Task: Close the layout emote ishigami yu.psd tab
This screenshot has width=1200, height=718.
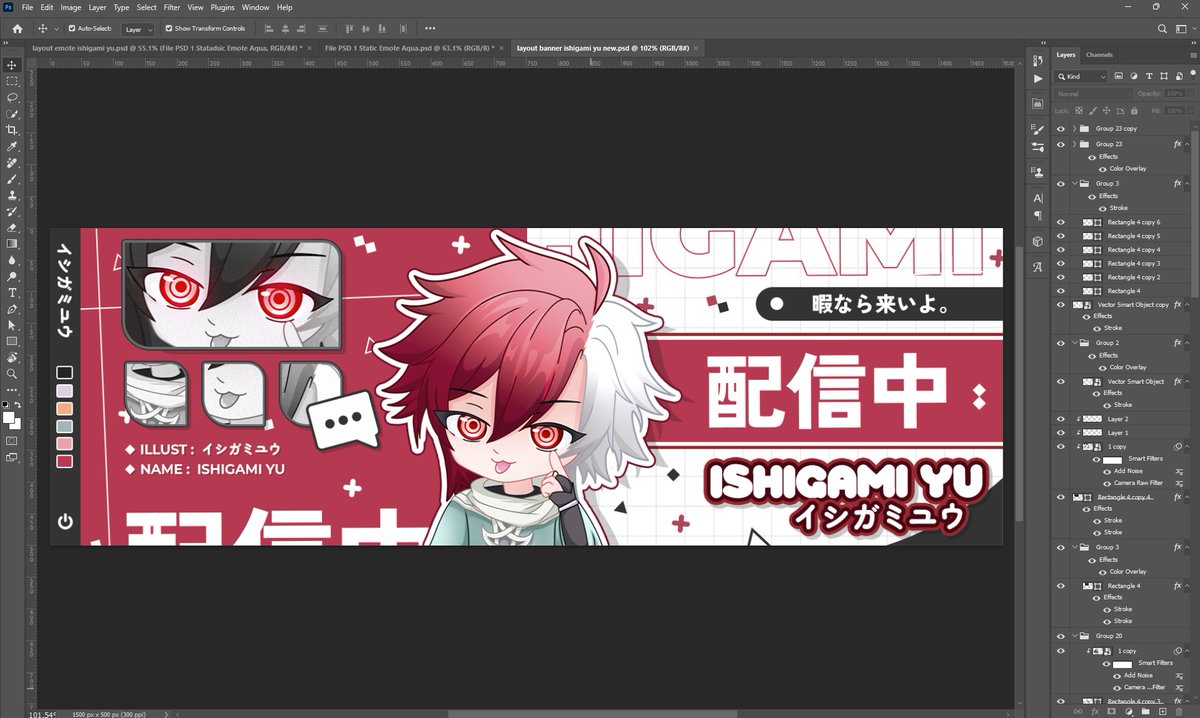Action: [x=309, y=47]
